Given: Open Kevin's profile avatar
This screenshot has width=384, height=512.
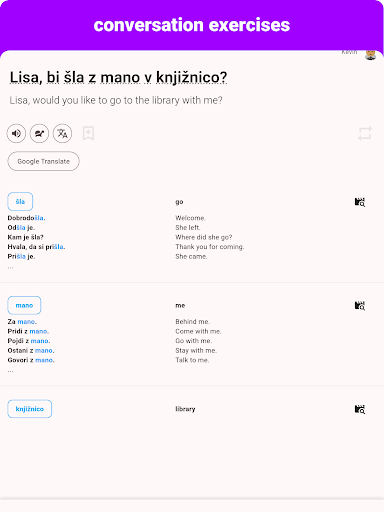Looking at the screenshot, I should tap(370, 54).
